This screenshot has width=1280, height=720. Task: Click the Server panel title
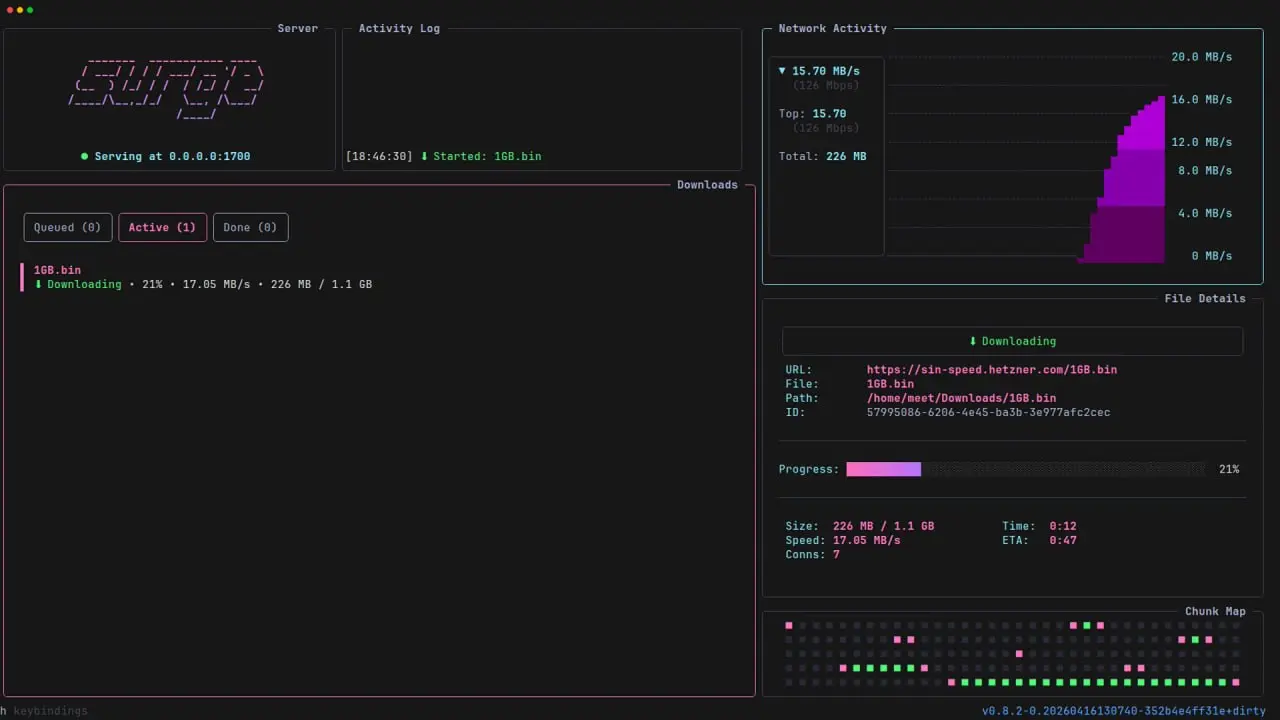click(x=297, y=29)
